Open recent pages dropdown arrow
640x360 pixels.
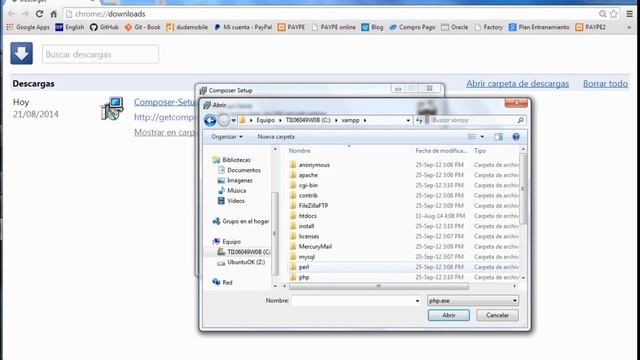(233, 120)
